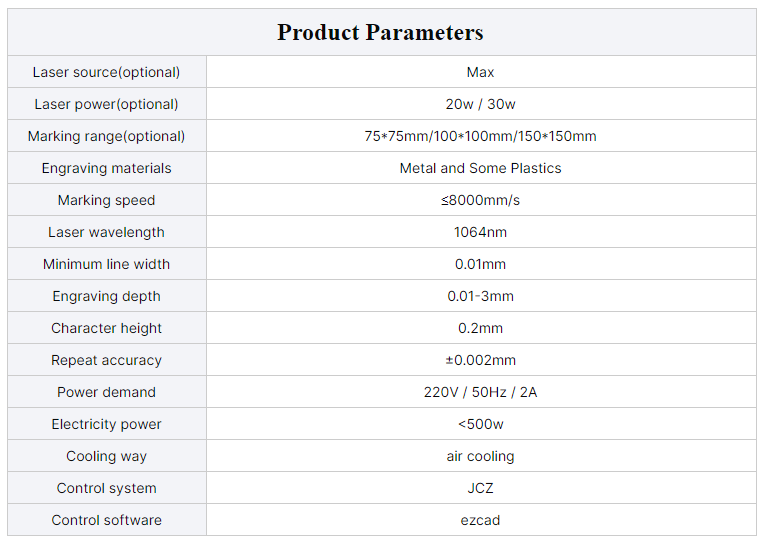This screenshot has width=764, height=549.
Task: Select the Laser source(optional) label cell
Action: (107, 72)
